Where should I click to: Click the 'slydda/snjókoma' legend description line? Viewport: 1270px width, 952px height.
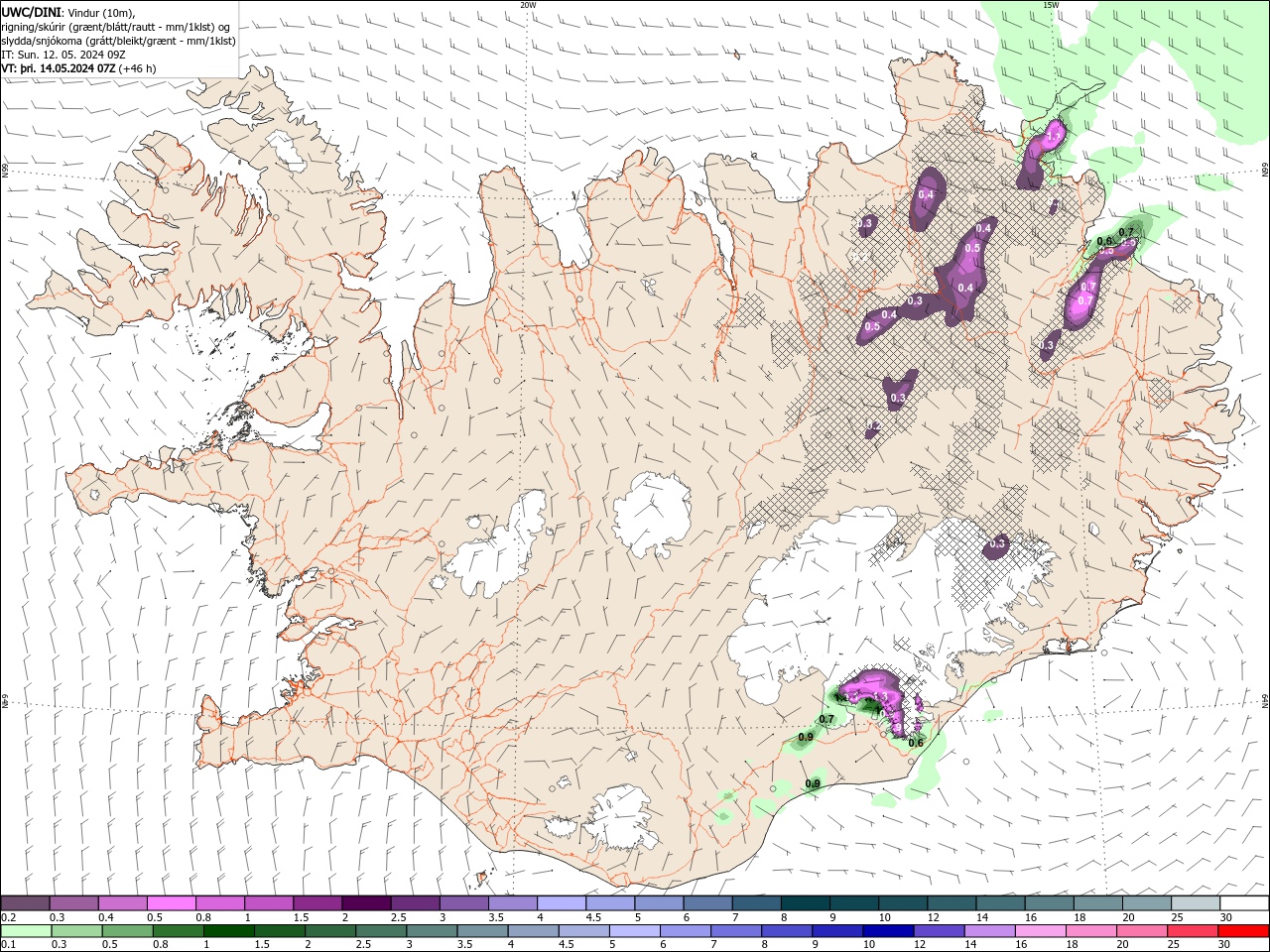point(118,41)
